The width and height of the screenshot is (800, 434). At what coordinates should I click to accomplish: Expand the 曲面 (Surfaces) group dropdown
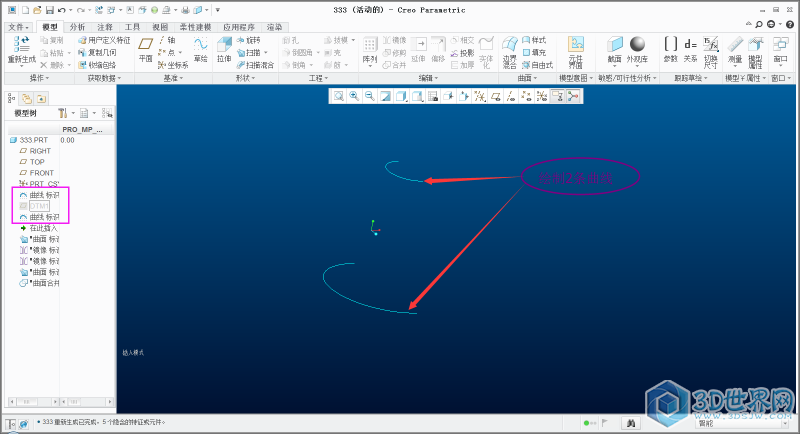click(528, 78)
